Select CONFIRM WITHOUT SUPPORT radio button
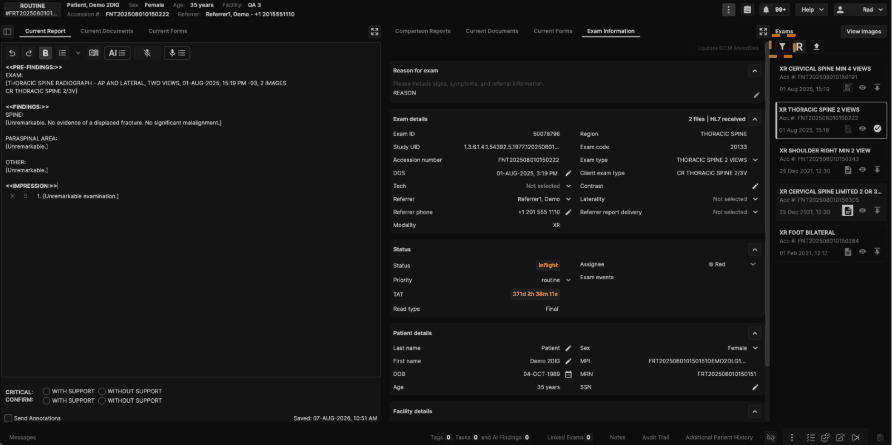Screen dimensions: 892x445 coord(102,401)
